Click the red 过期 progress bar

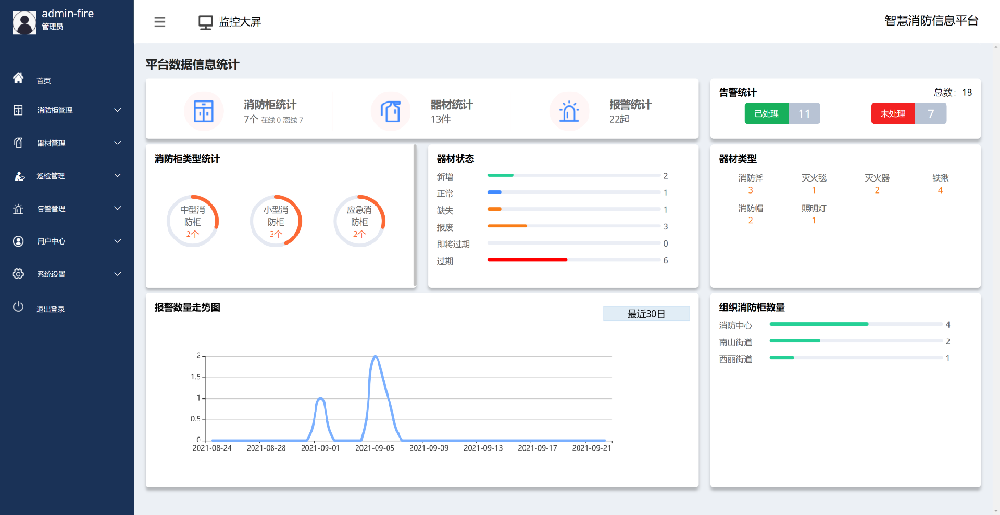click(527, 260)
